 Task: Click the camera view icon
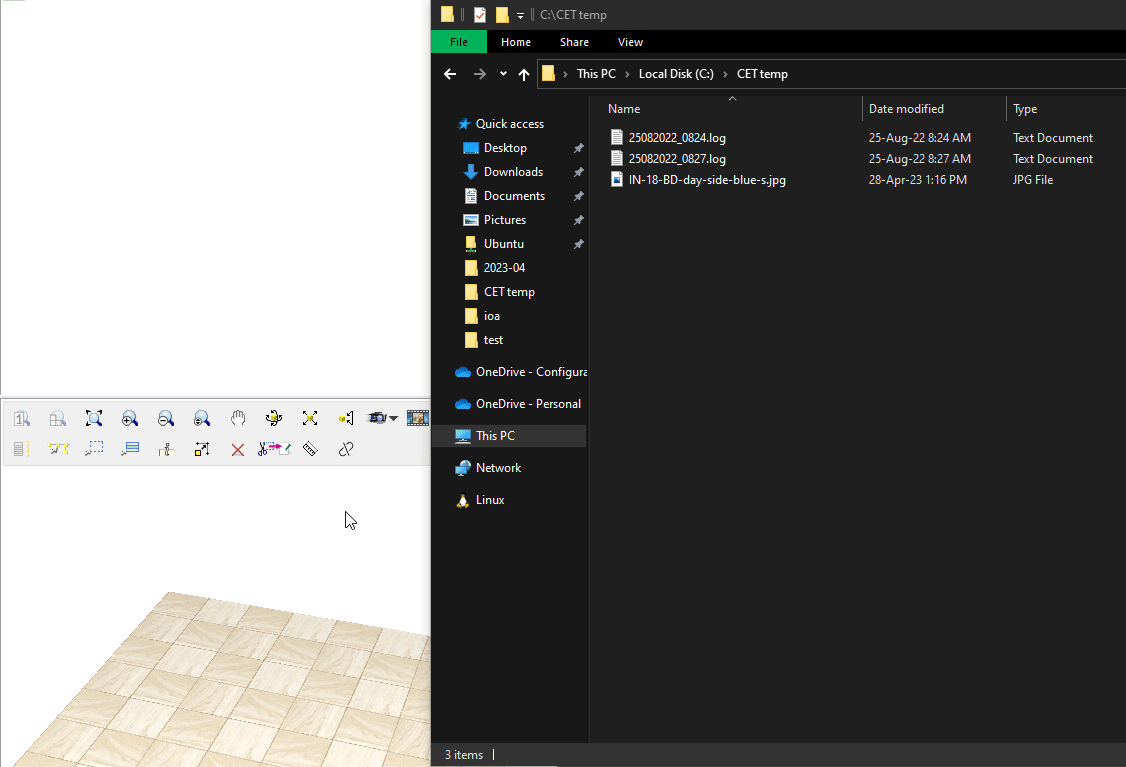pyautogui.click(x=377, y=418)
